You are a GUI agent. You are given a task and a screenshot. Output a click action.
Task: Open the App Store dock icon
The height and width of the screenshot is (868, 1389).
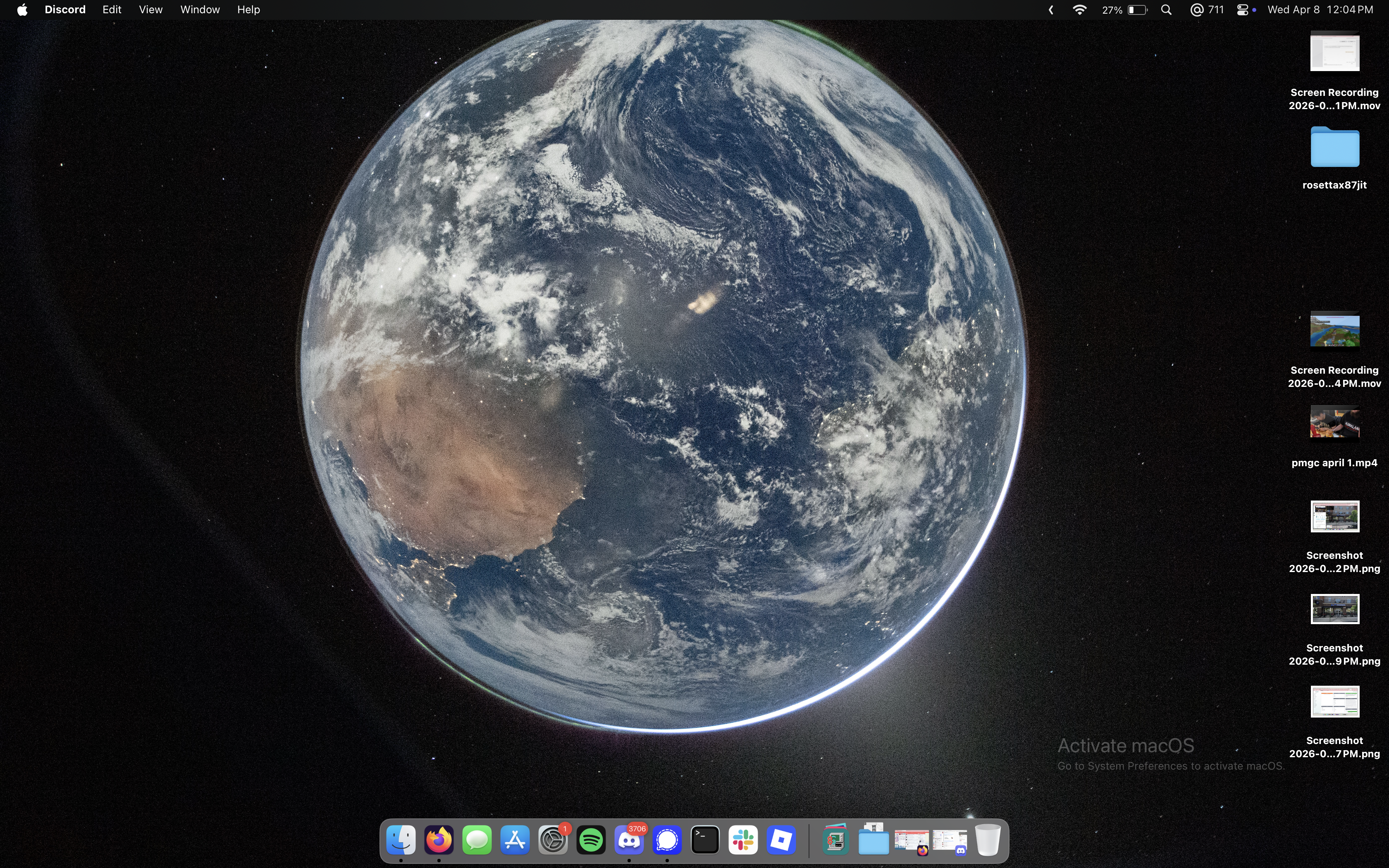tap(515, 840)
